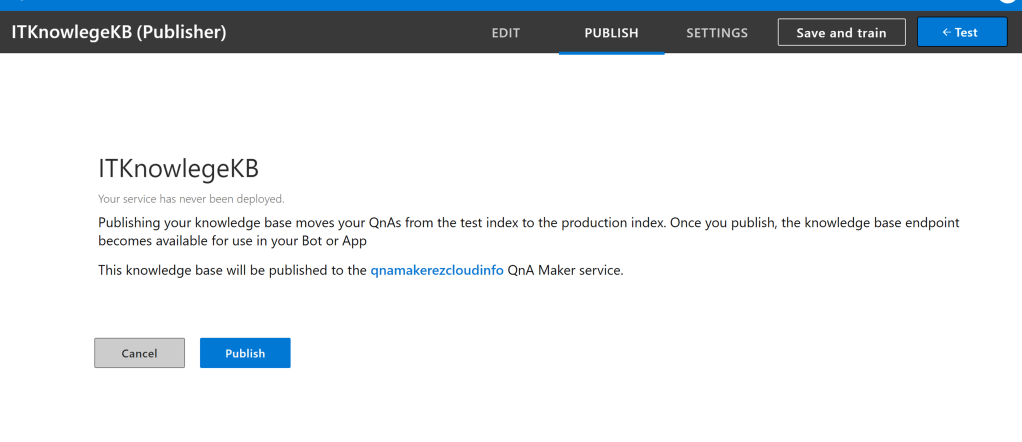Click the blue underline beneath PUBLISH
The height and width of the screenshot is (442, 1022).
(611, 53)
